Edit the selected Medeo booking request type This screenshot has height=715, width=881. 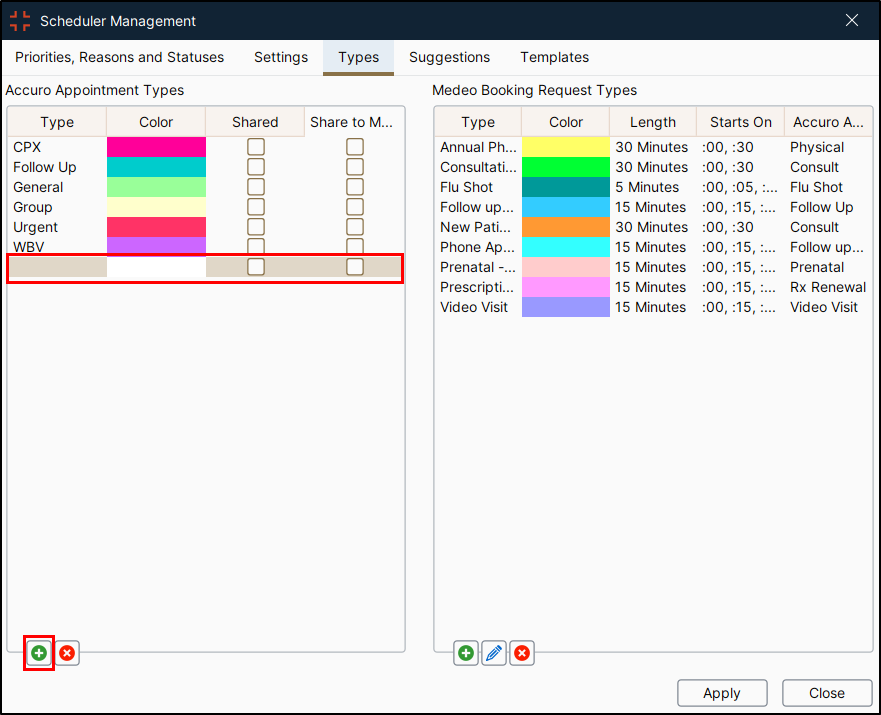tap(494, 654)
